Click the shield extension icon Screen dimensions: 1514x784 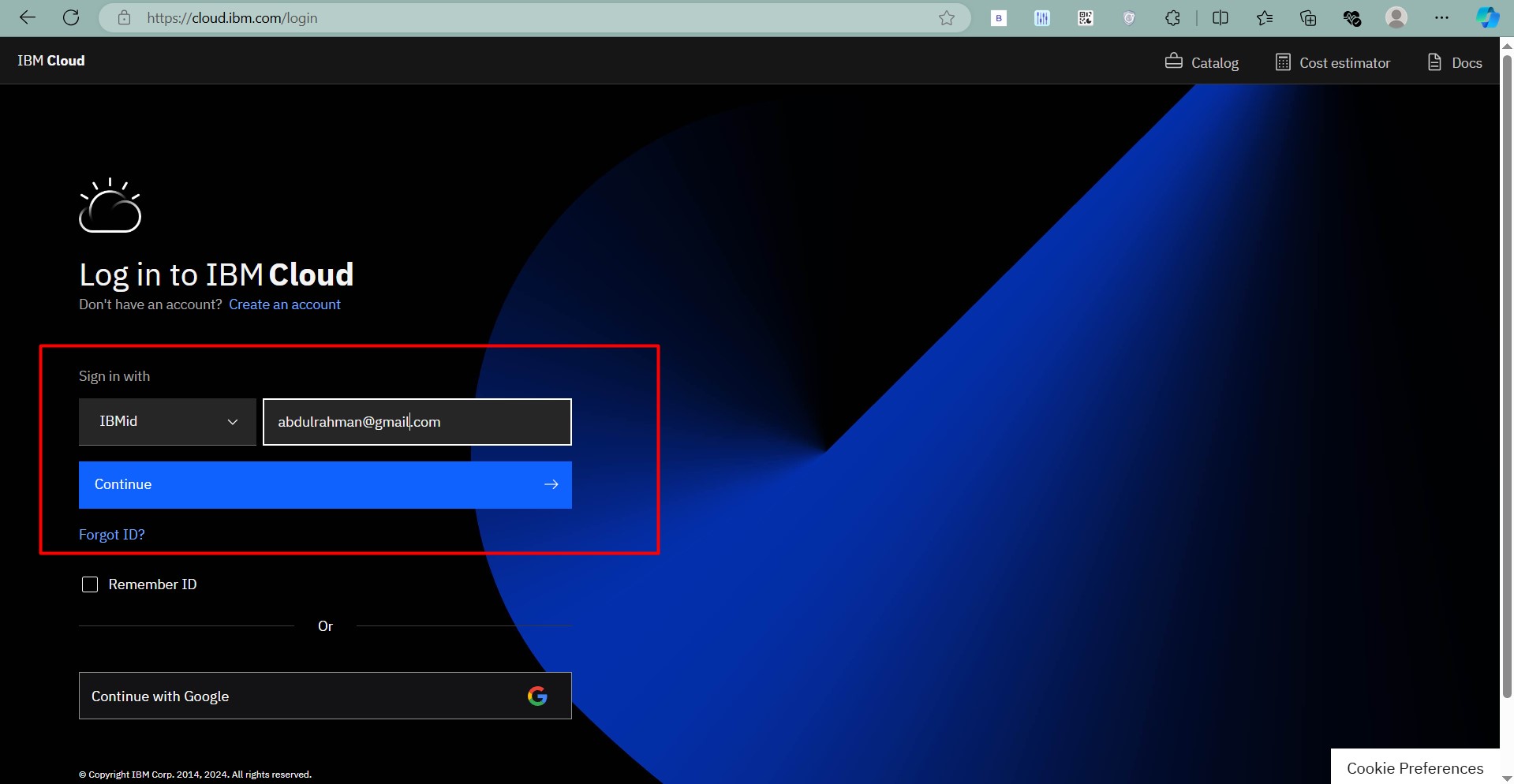click(x=1129, y=18)
